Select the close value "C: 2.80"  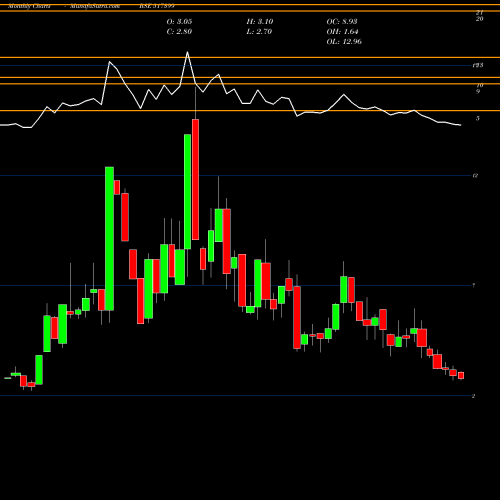pos(179,32)
